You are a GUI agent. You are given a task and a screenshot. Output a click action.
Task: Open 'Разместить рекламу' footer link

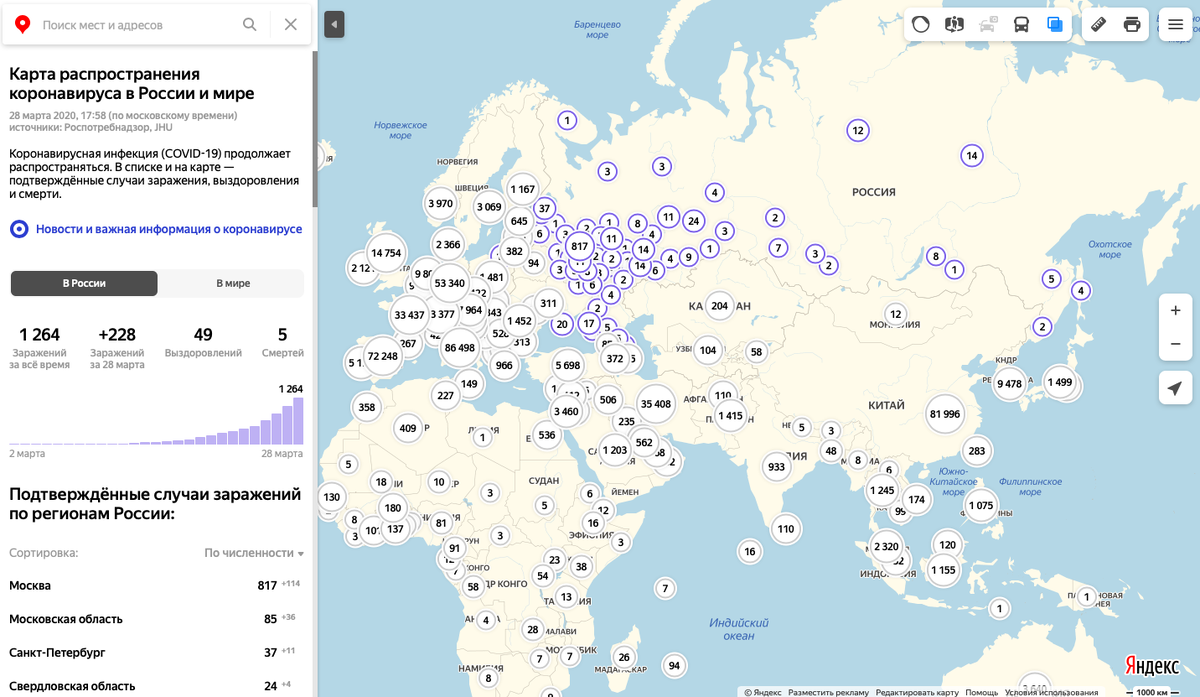pos(828,692)
